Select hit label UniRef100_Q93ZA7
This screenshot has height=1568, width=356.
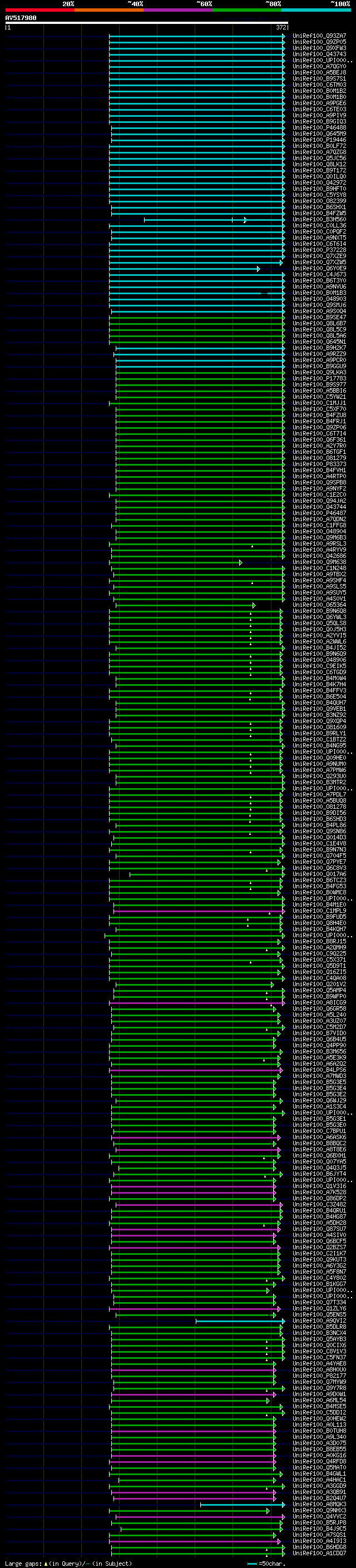pyautogui.click(x=319, y=36)
